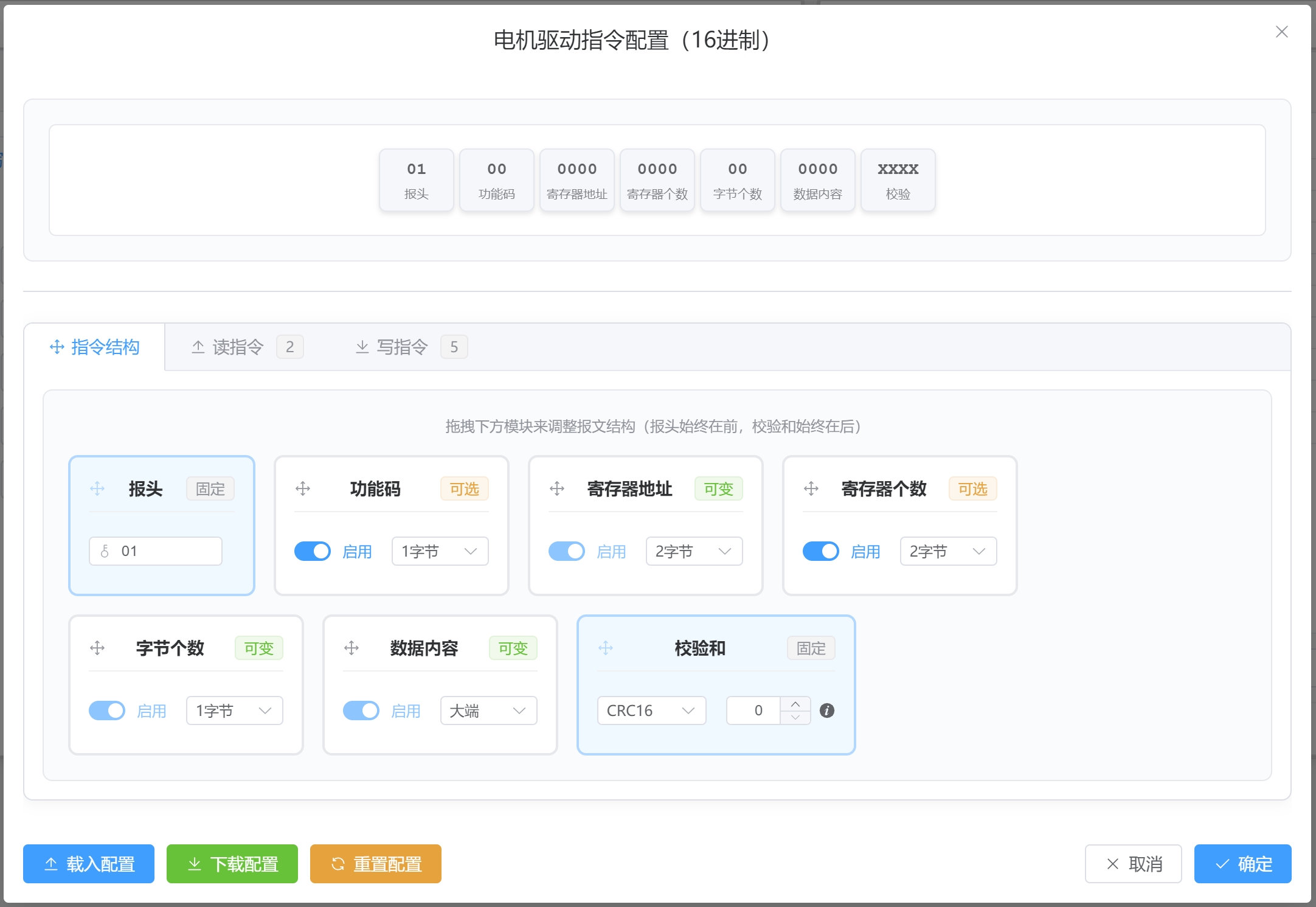
Task: Click drag handle icon on 寄存器地址 card
Action: [x=557, y=488]
